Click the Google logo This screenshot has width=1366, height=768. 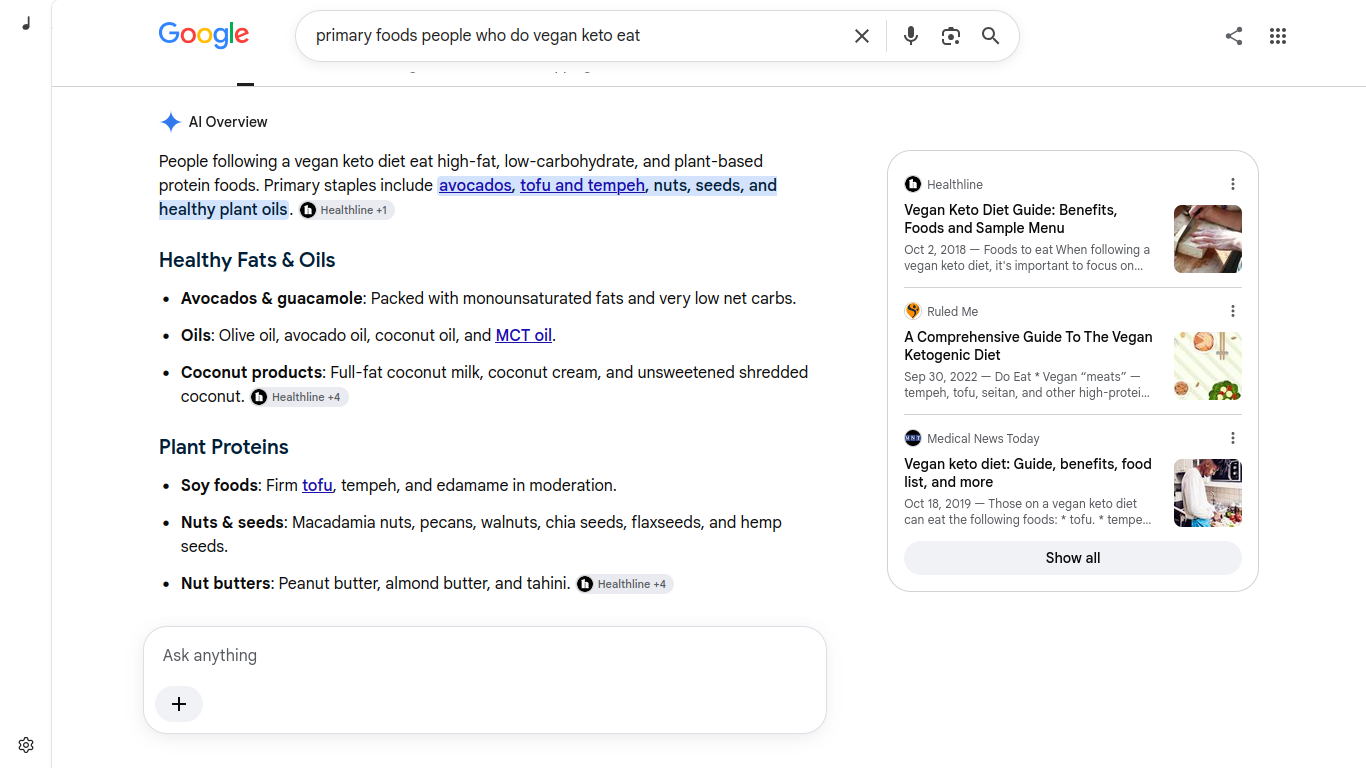(204, 35)
